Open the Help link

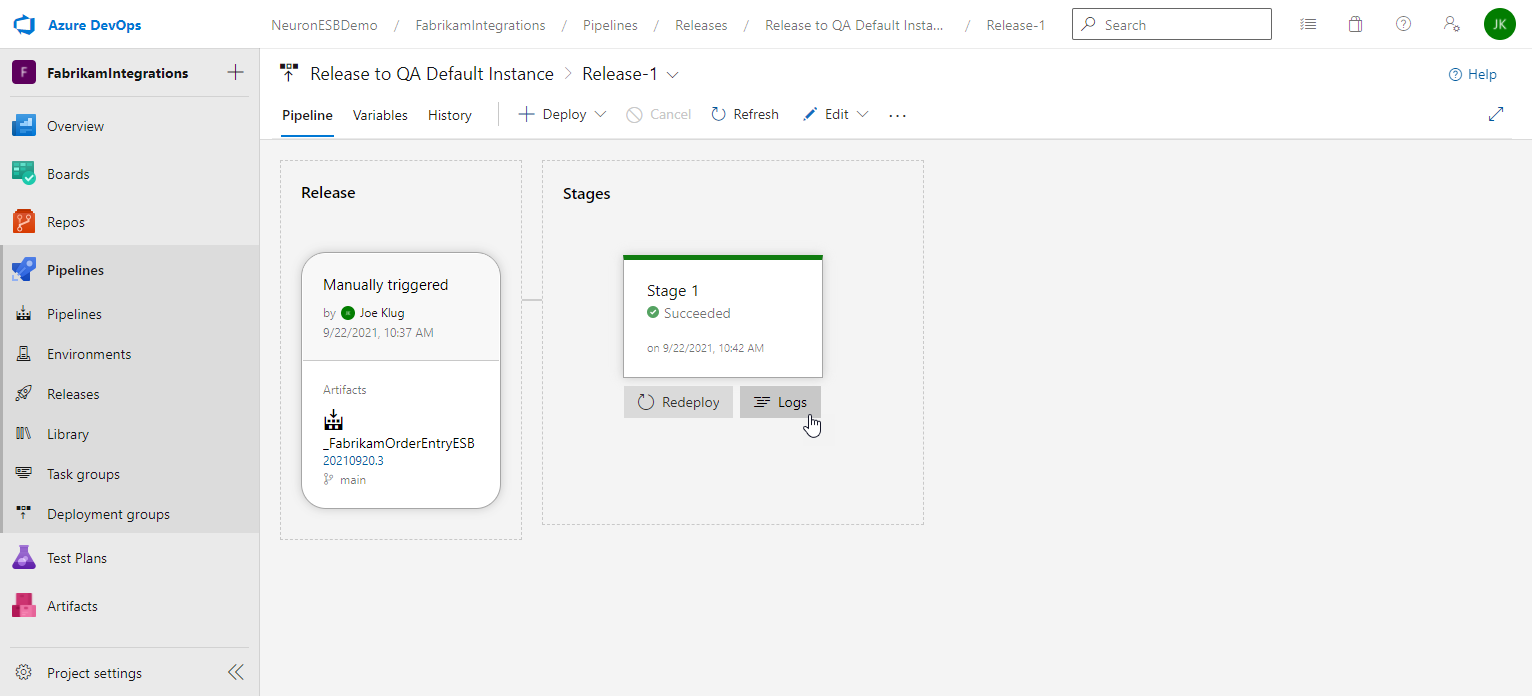click(1473, 74)
